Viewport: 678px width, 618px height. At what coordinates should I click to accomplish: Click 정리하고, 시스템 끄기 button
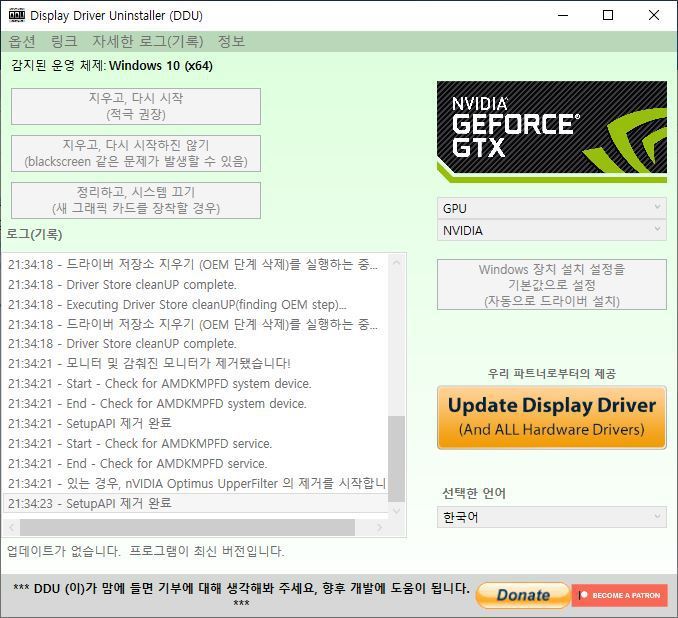136,200
